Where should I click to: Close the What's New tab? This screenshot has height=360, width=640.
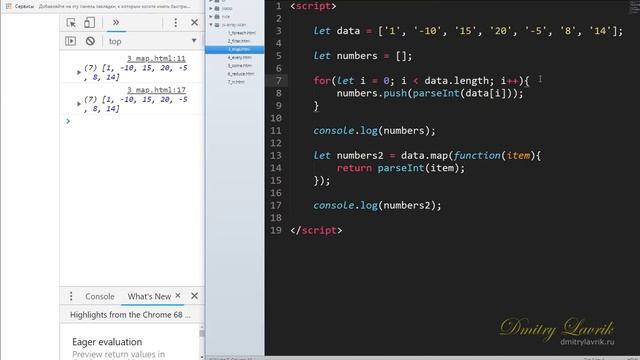[178, 296]
